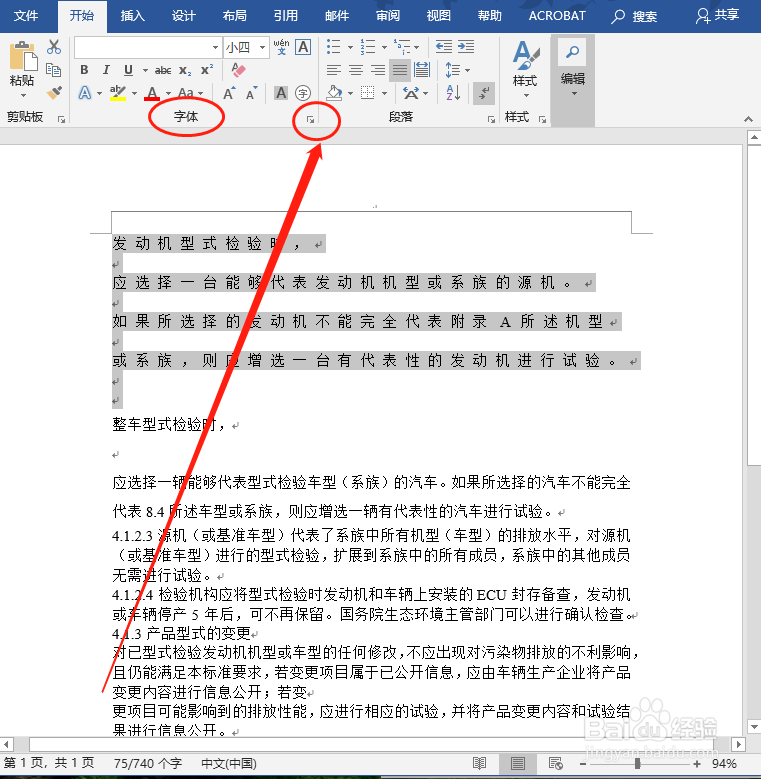Align text right

pyautogui.click(x=378, y=70)
